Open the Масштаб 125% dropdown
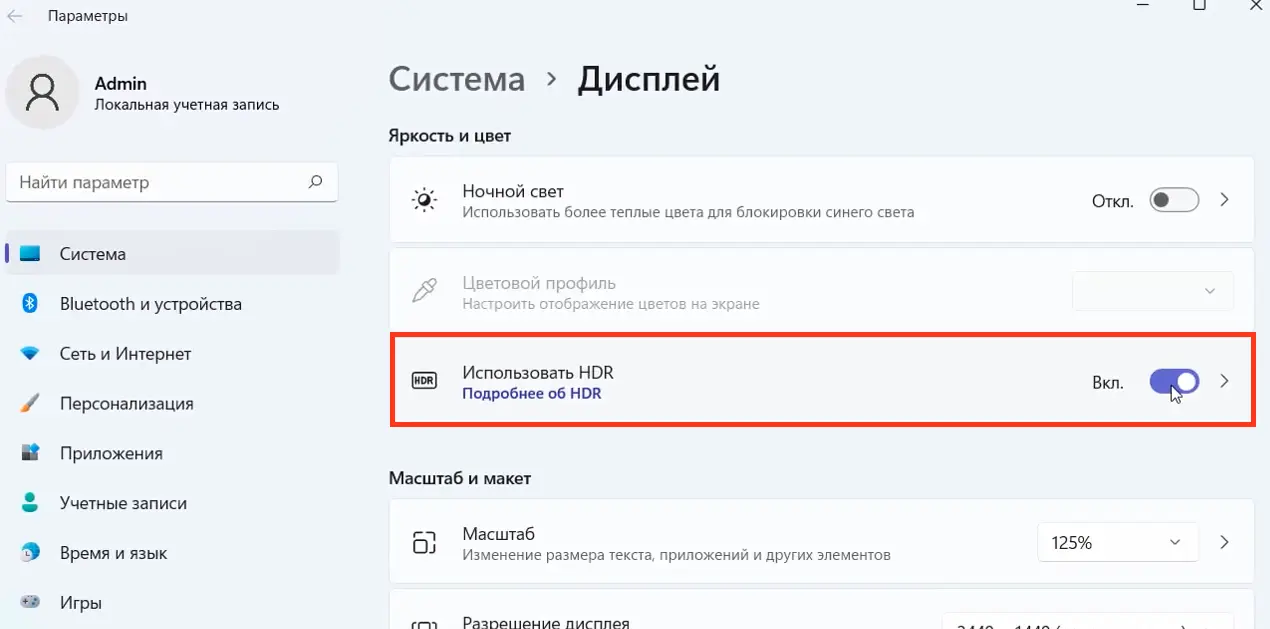This screenshot has height=629, width=1270. pyautogui.click(x=1116, y=543)
